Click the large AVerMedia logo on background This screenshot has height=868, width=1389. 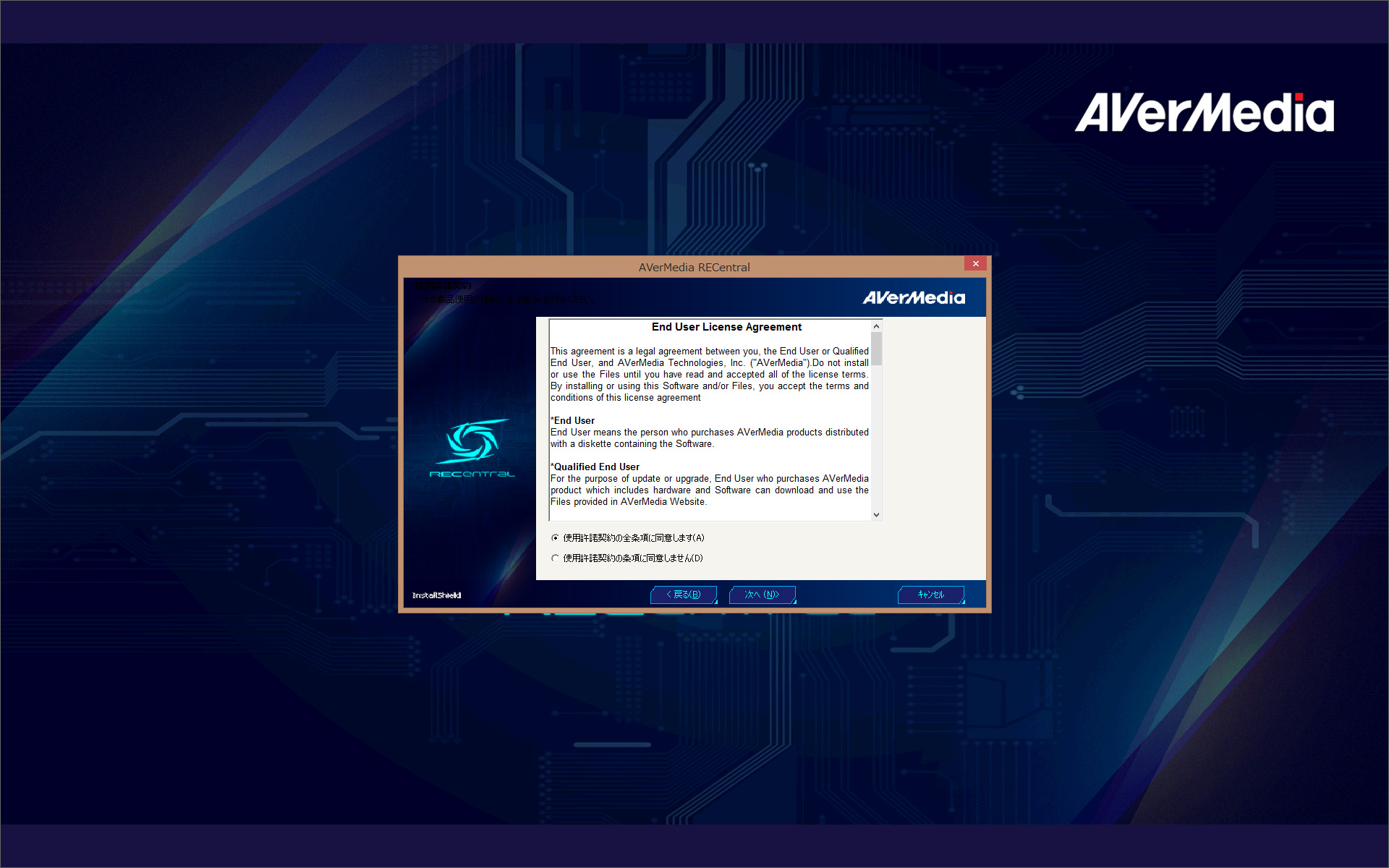[1204, 113]
